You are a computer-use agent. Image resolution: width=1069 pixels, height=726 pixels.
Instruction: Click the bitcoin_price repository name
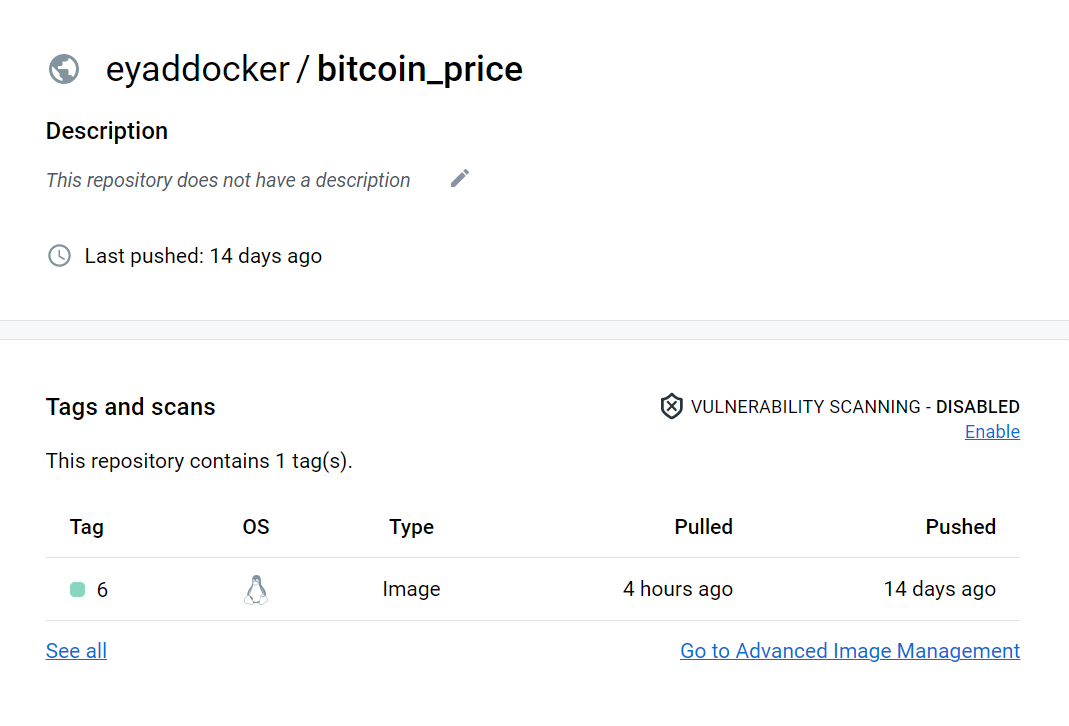(419, 69)
